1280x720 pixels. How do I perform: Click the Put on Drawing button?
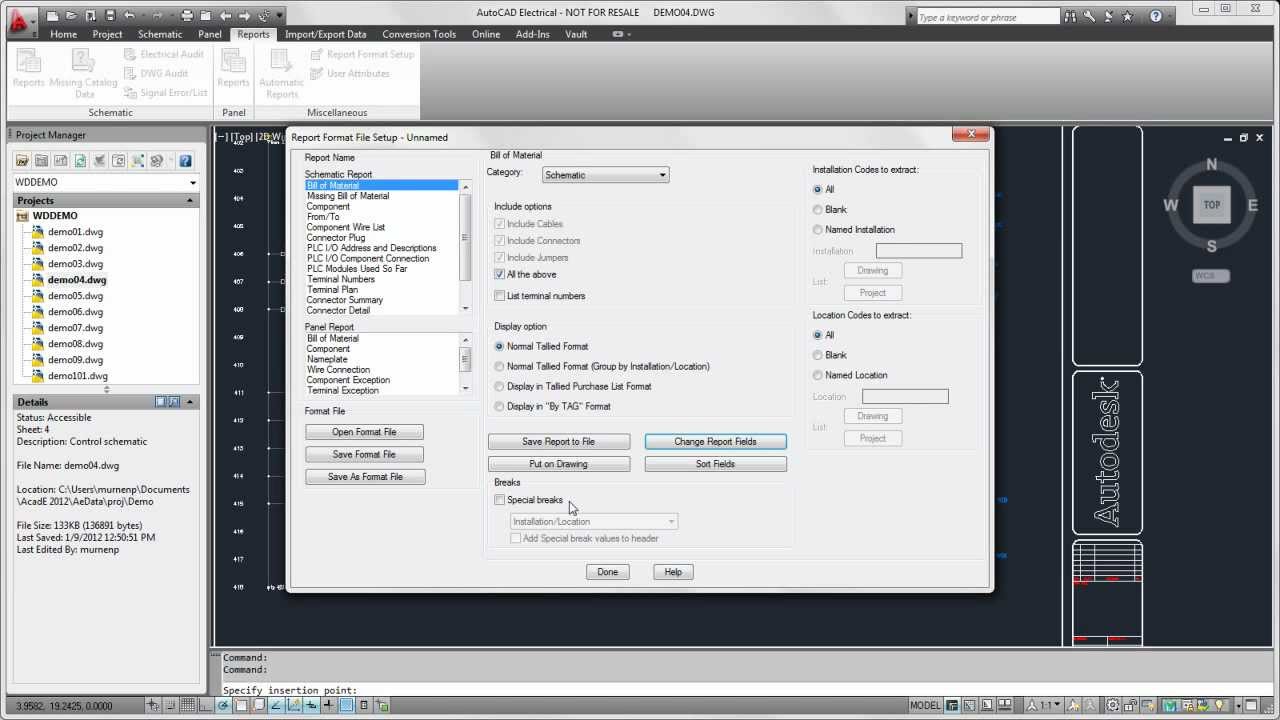(559, 464)
